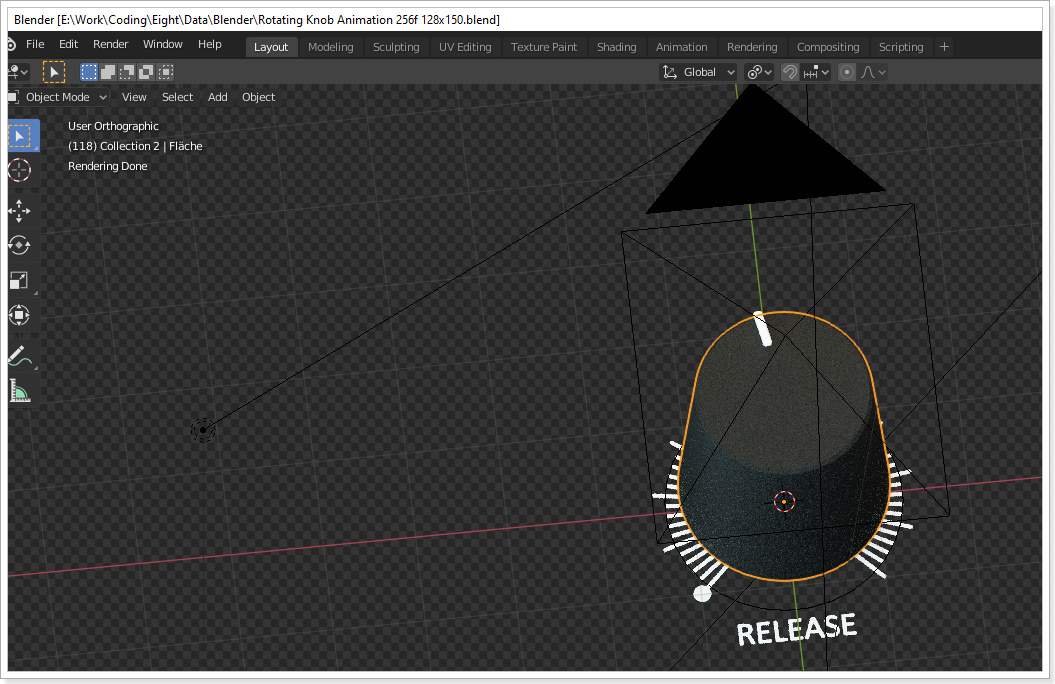Click the active tool arrow icon in the header

point(54,72)
